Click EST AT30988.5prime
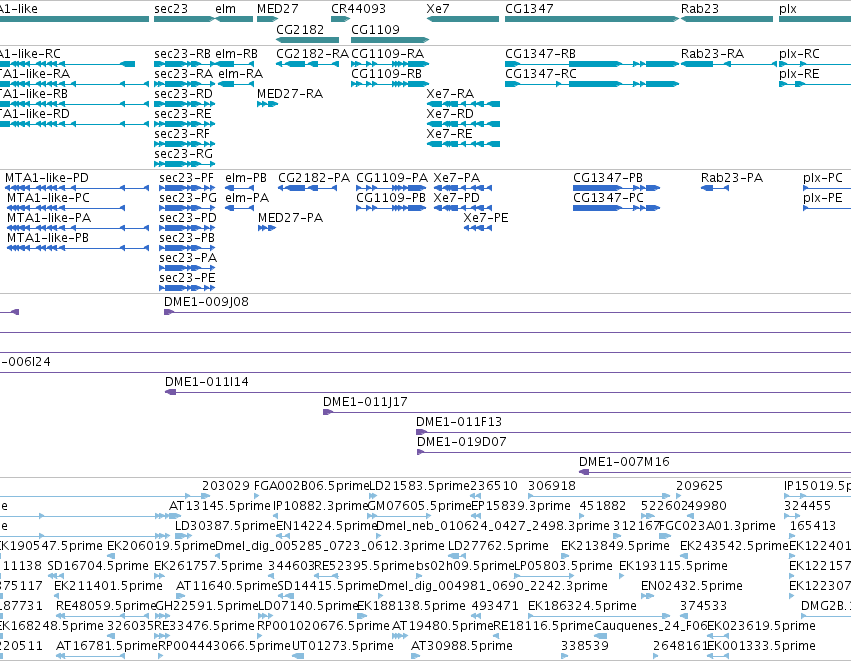This screenshot has height=661, width=851. point(461,645)
